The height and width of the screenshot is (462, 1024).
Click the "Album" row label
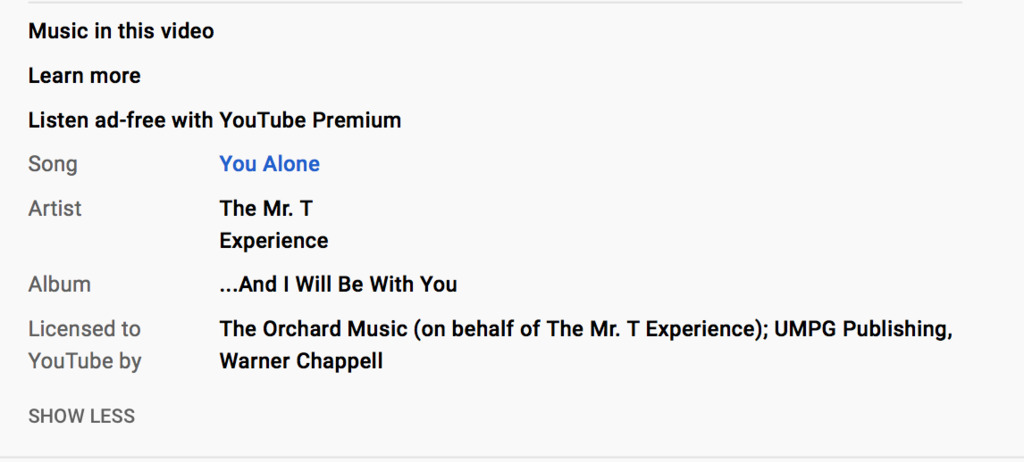point(59,284)
